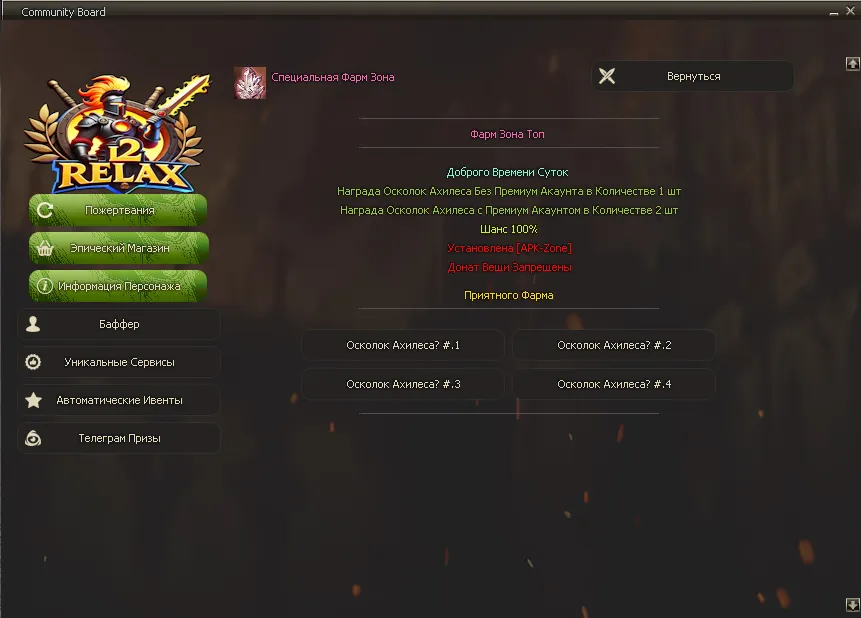Go back using the Вернуться button
The height and width of the screenshot is (618, 861).
tap(692, 76)
